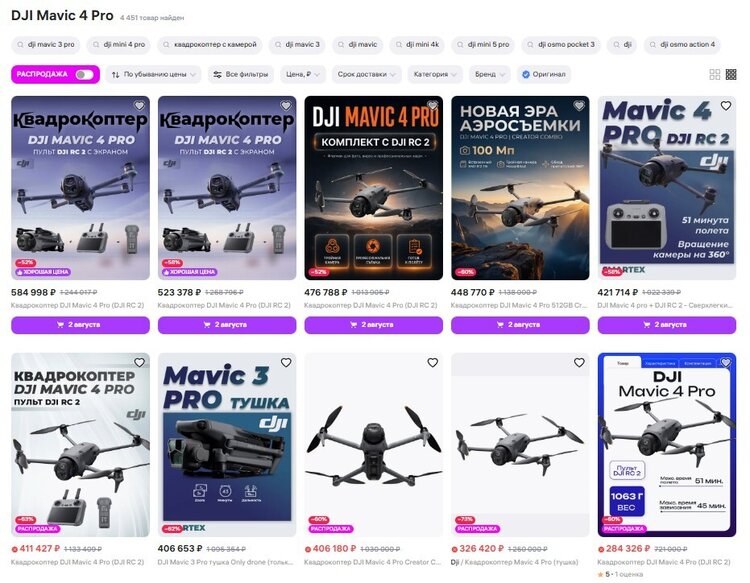Image resolution: width=750 pixels, height=583 pixels.
Task: Open the 406 180 ₽ drone product image
Action: click(374, 445)
